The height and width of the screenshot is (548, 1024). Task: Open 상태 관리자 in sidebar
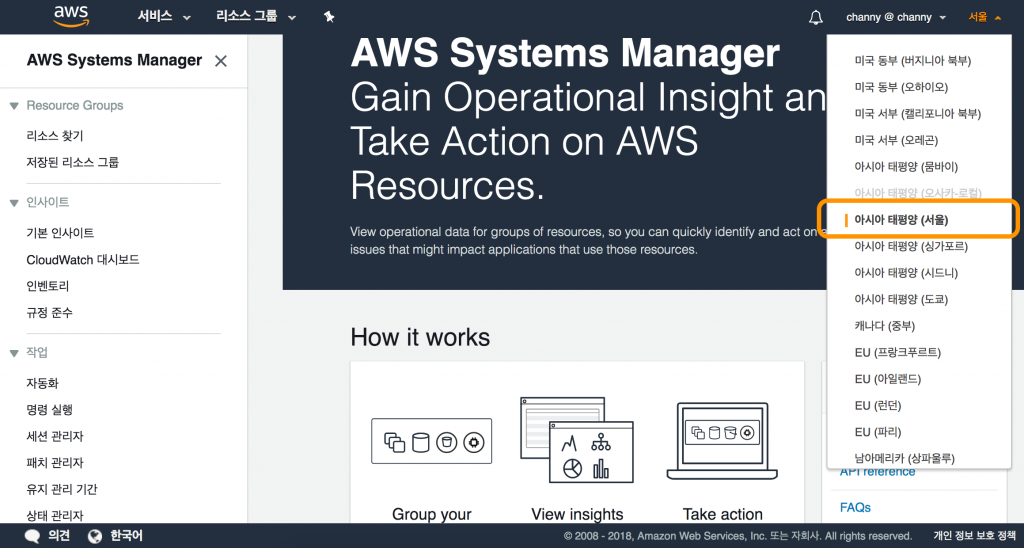tap(55, 515)
